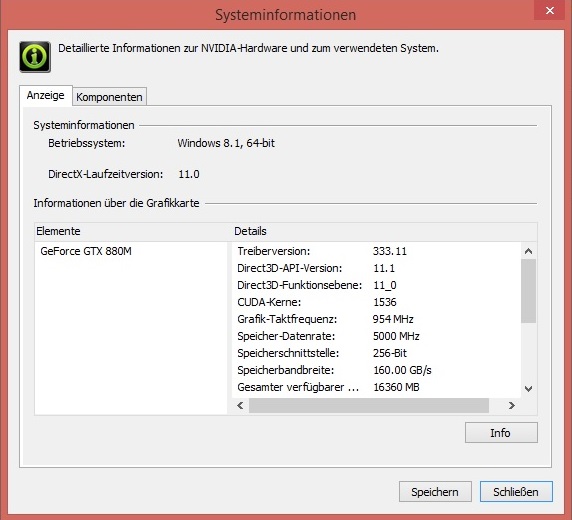Click the DirectX-Laufzeitversion label

point(105,174)
